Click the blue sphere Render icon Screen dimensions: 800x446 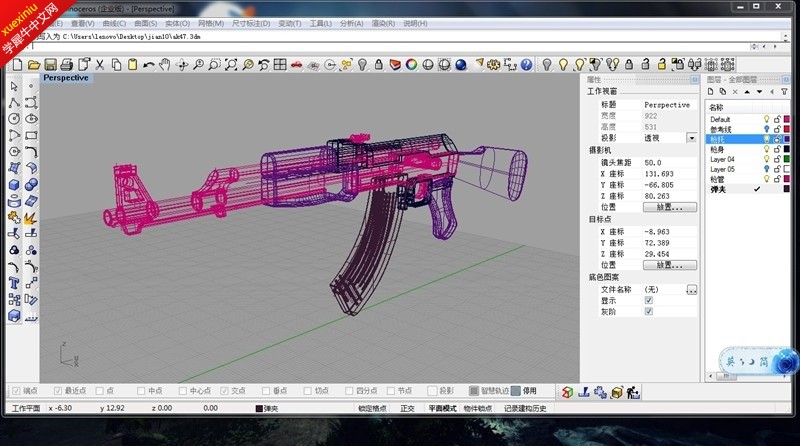tap(461, 64)
